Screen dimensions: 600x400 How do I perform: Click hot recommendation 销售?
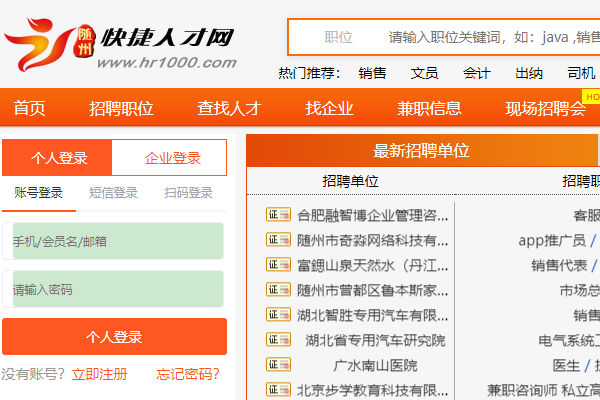372,73
